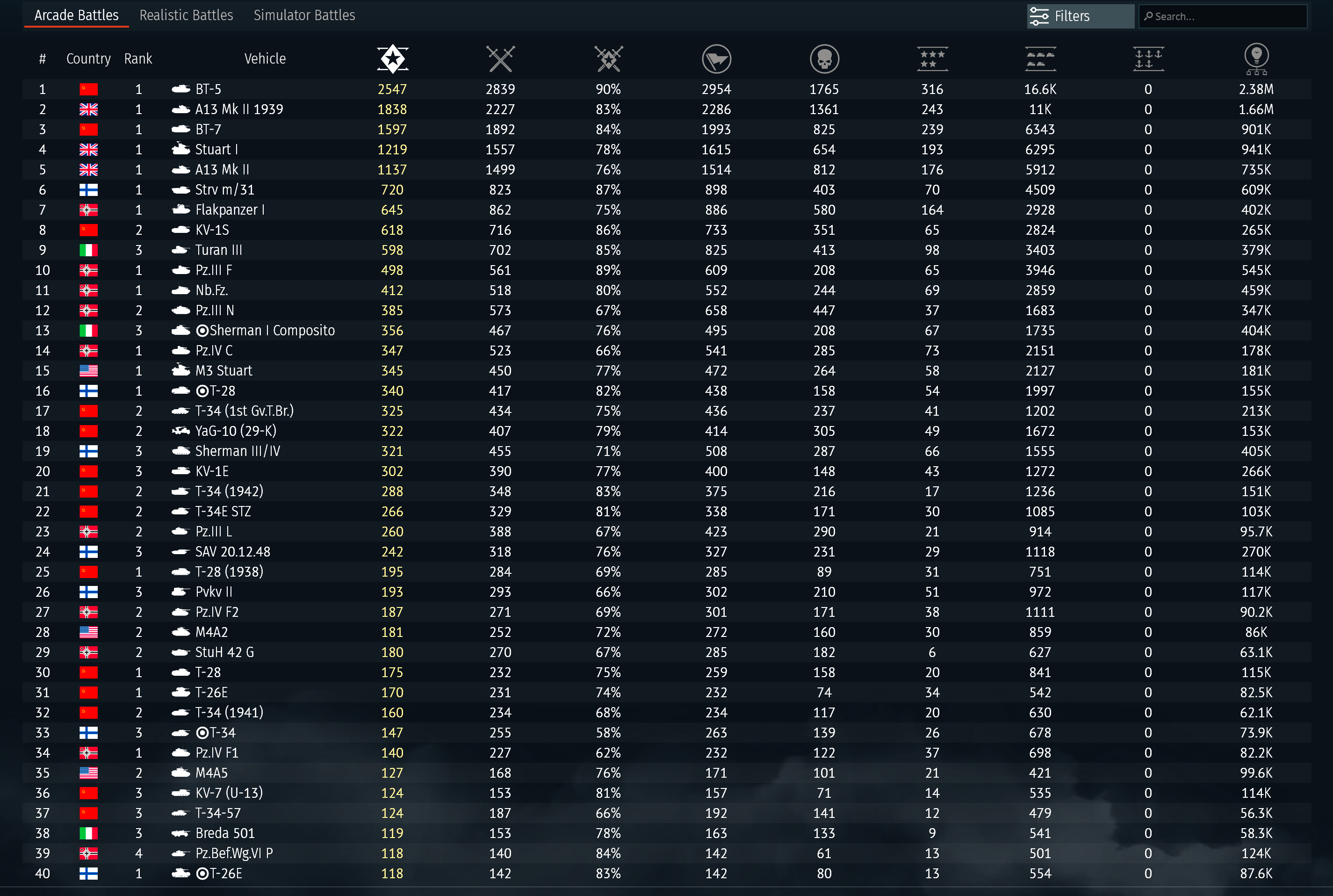Sort table by Rank header

coord(138,59)
